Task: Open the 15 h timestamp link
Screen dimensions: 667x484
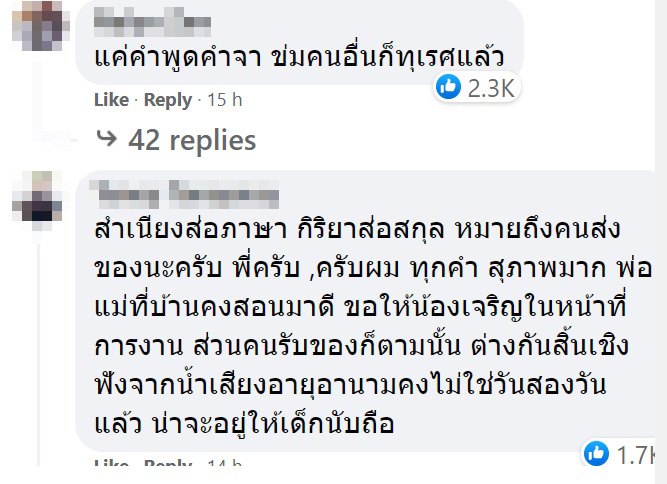Action: [x=224, y=100]
